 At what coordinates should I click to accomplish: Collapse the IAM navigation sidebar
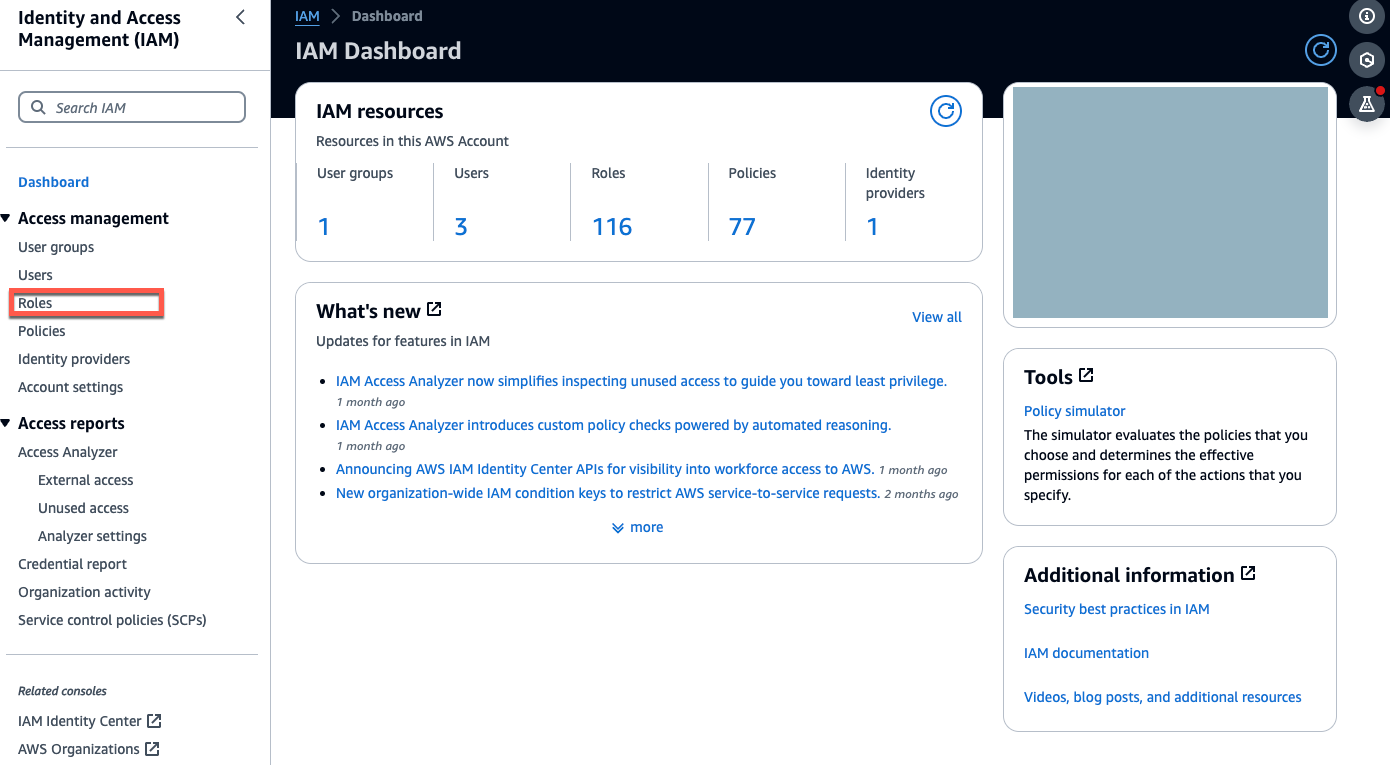point(240,17)
